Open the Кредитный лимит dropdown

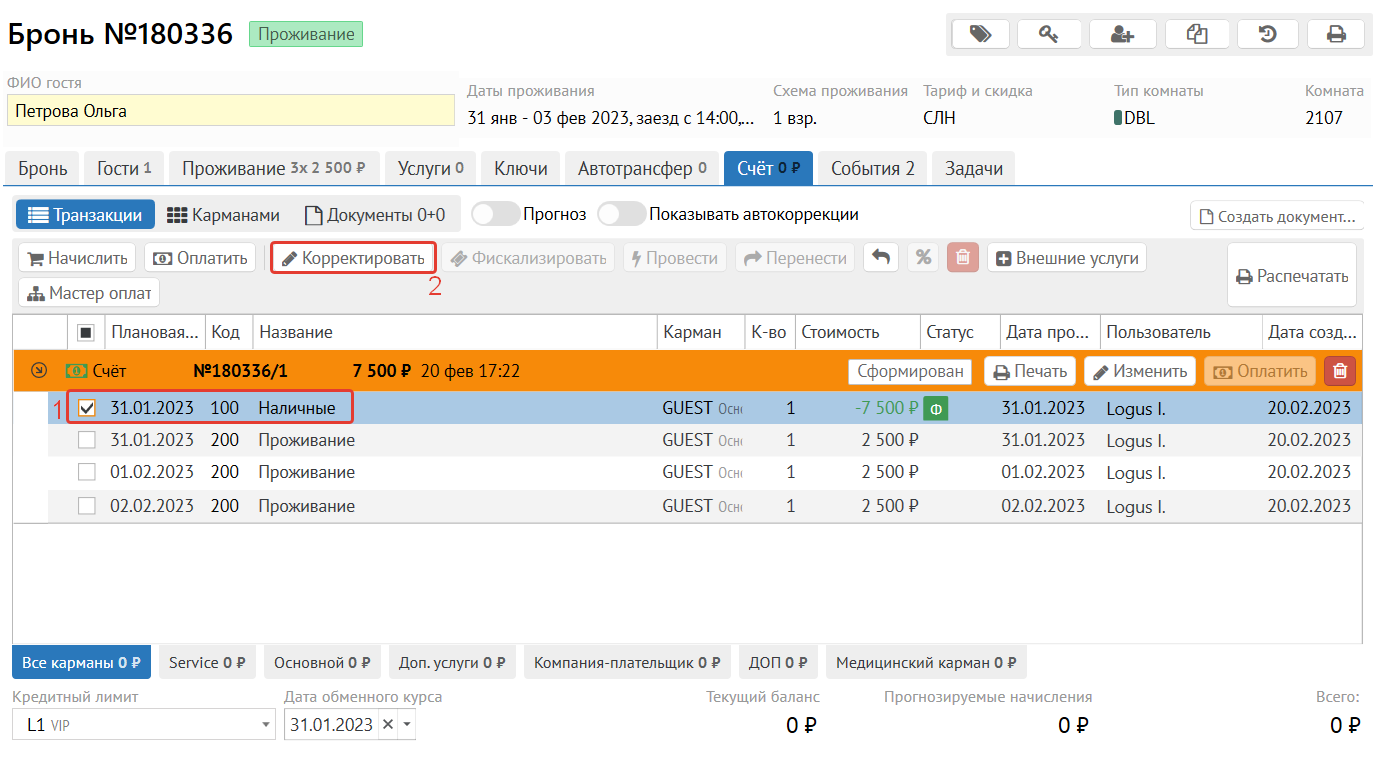click(x=266, y=725)
